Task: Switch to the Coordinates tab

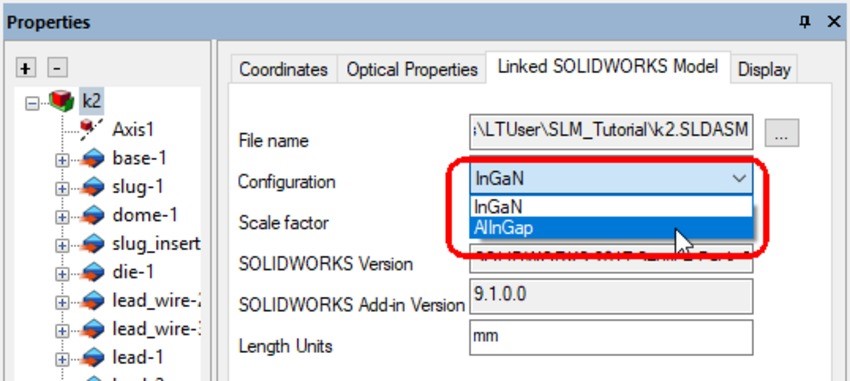Action: (284, 69)
